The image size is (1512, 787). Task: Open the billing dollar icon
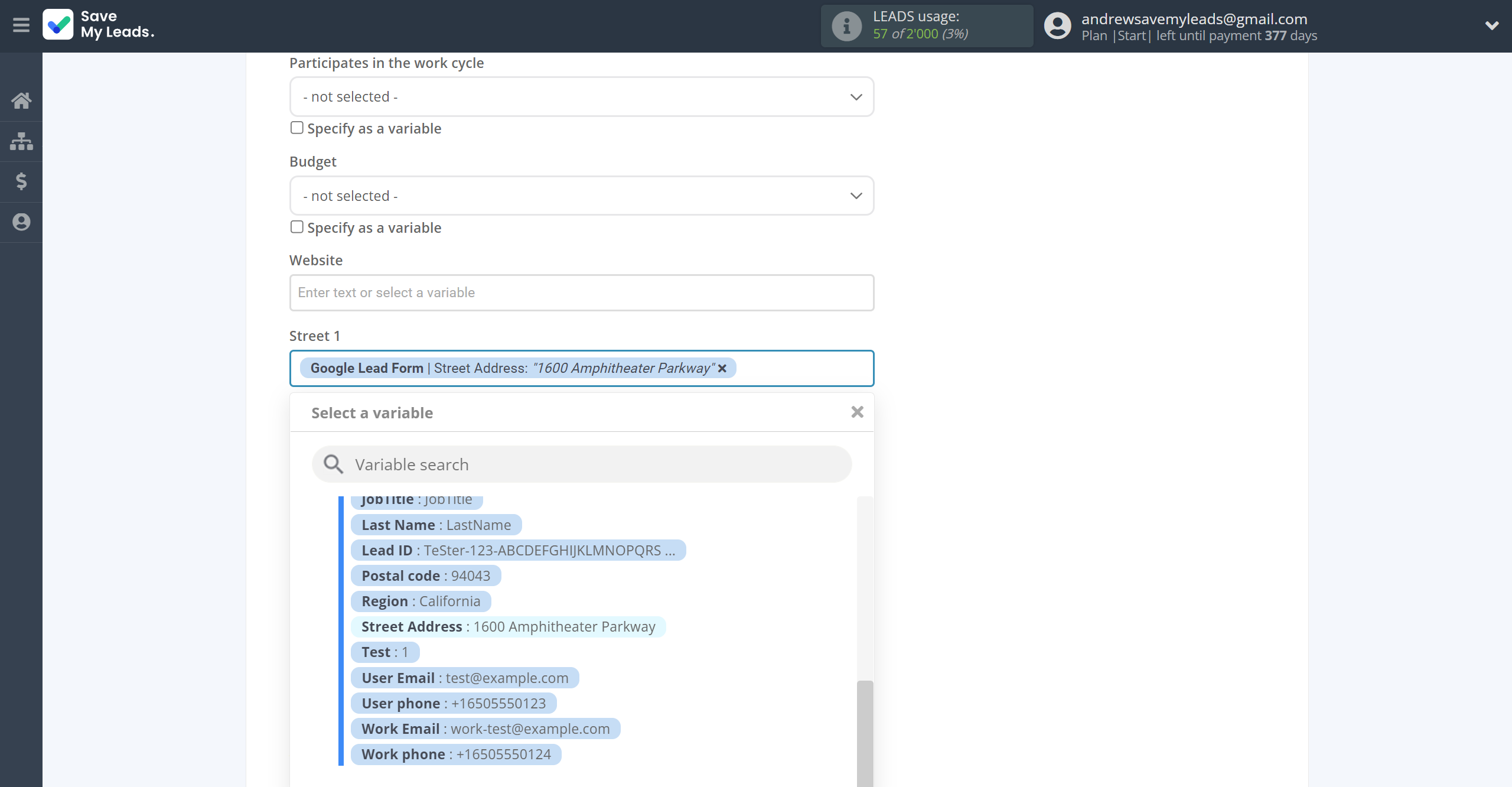coord(21,181)
